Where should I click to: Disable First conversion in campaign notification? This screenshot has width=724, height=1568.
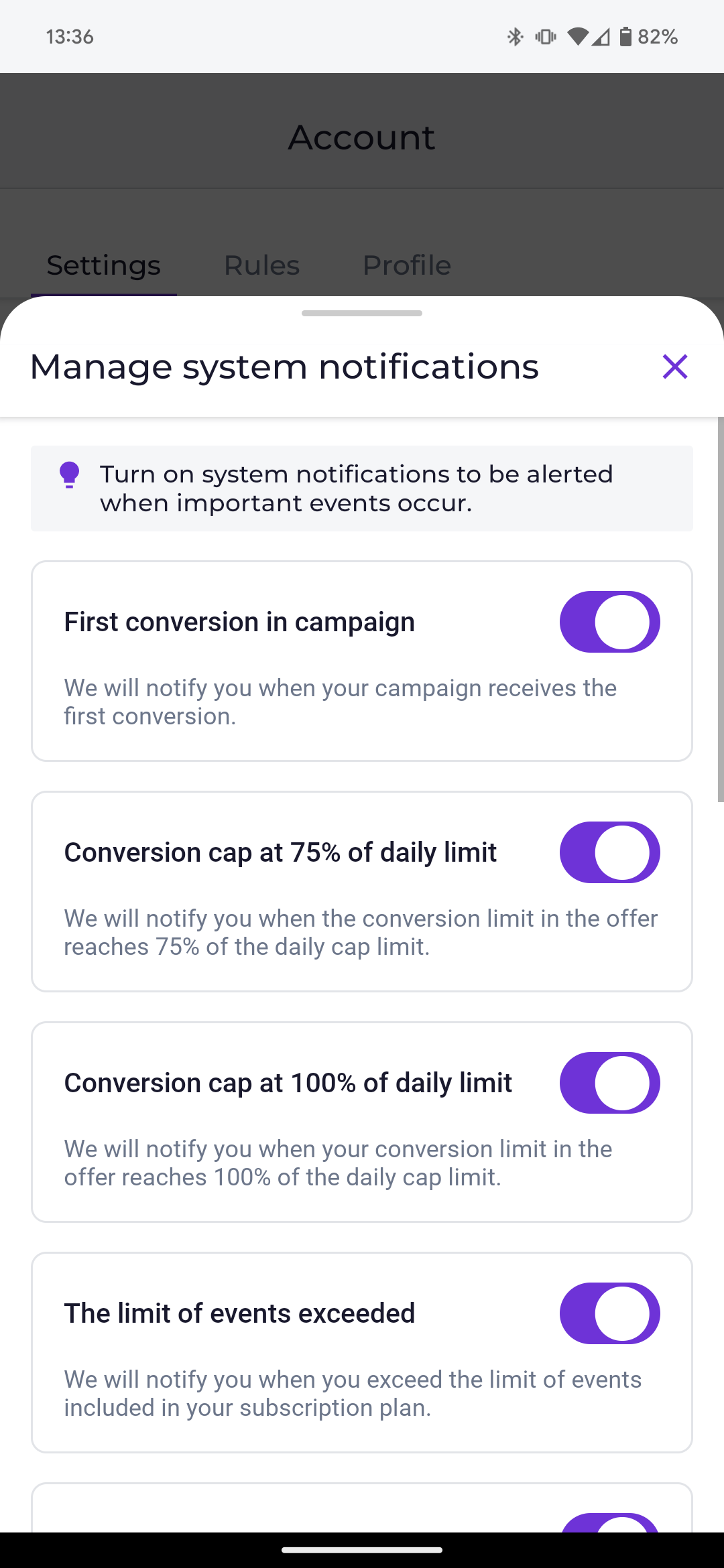pos(609,622)
